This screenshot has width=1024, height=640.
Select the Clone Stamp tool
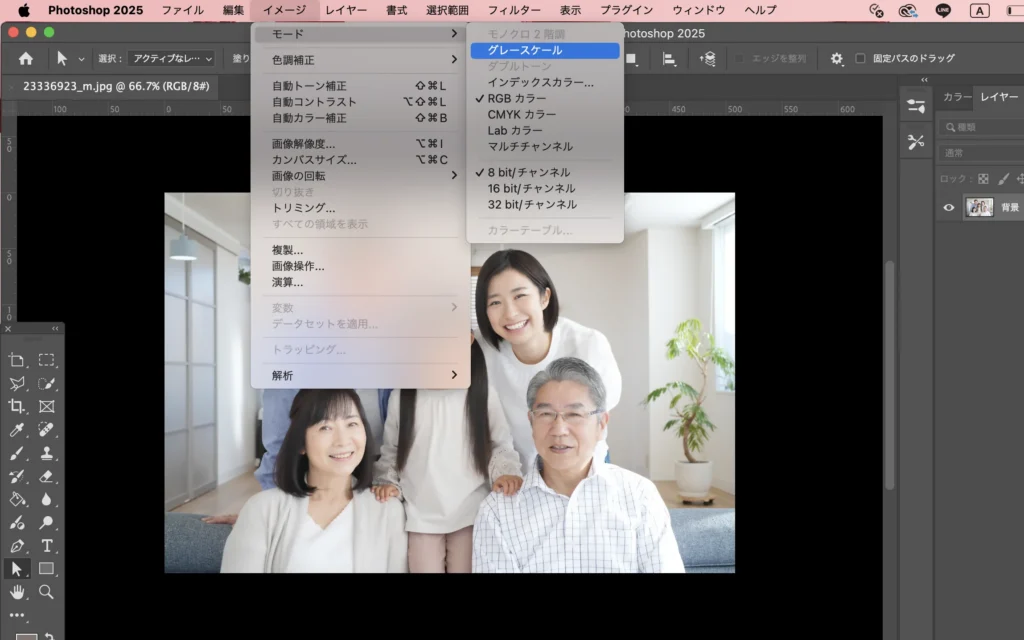click(x=46, y=453)
